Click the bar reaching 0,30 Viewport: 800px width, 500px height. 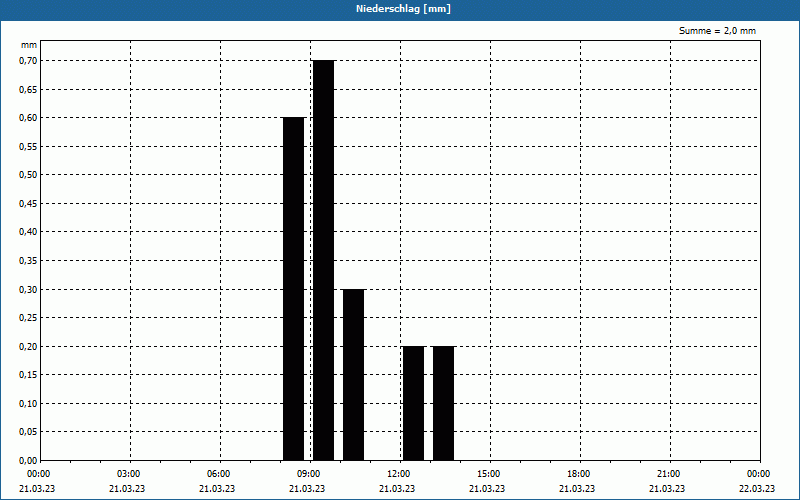coord(354,374)
